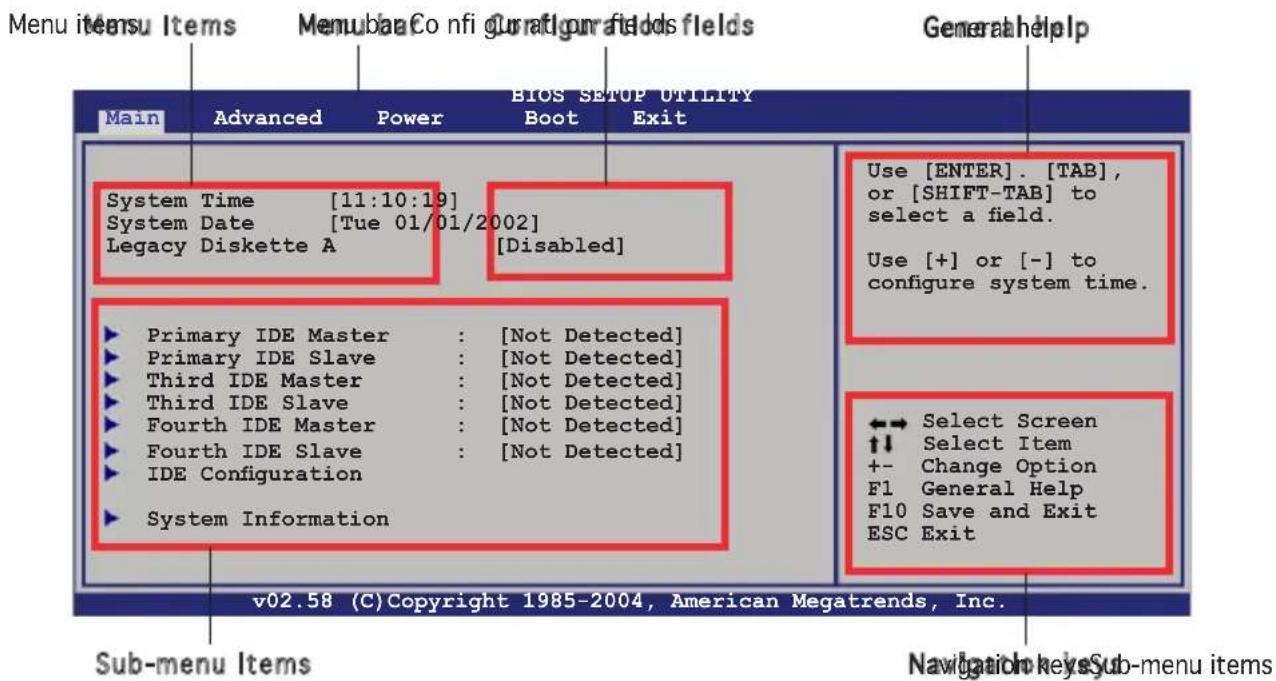The image size is (1276, 681).
Task: Open the Fourth IDE Master sub-menu label
Action: point(262,426)
